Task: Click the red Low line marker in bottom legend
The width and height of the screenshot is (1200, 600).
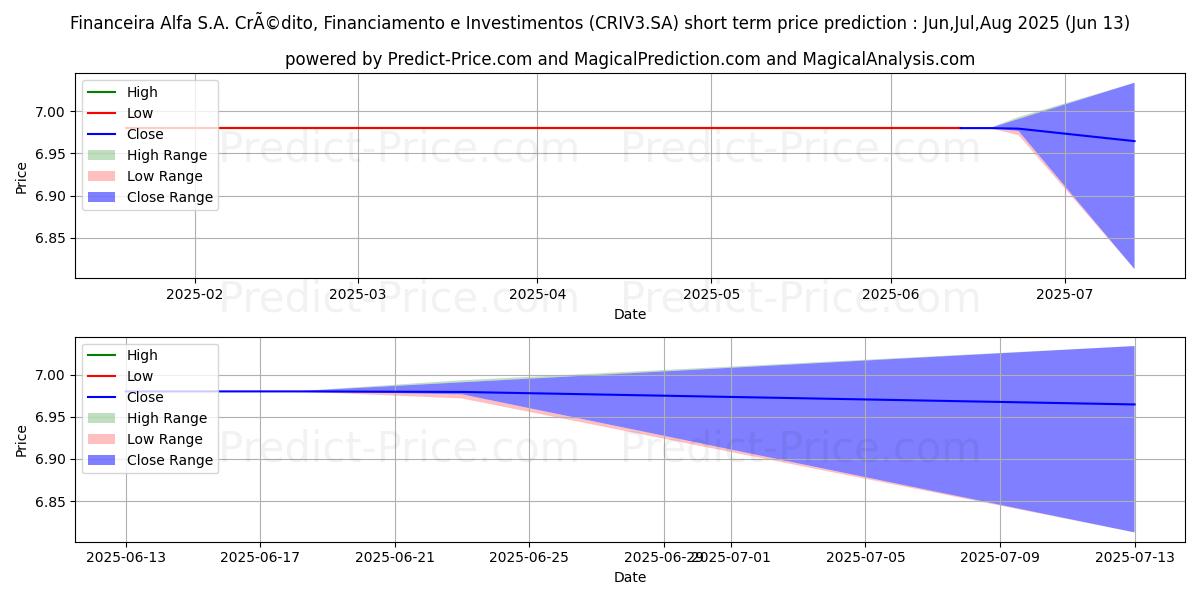Action: click(103, 376)
